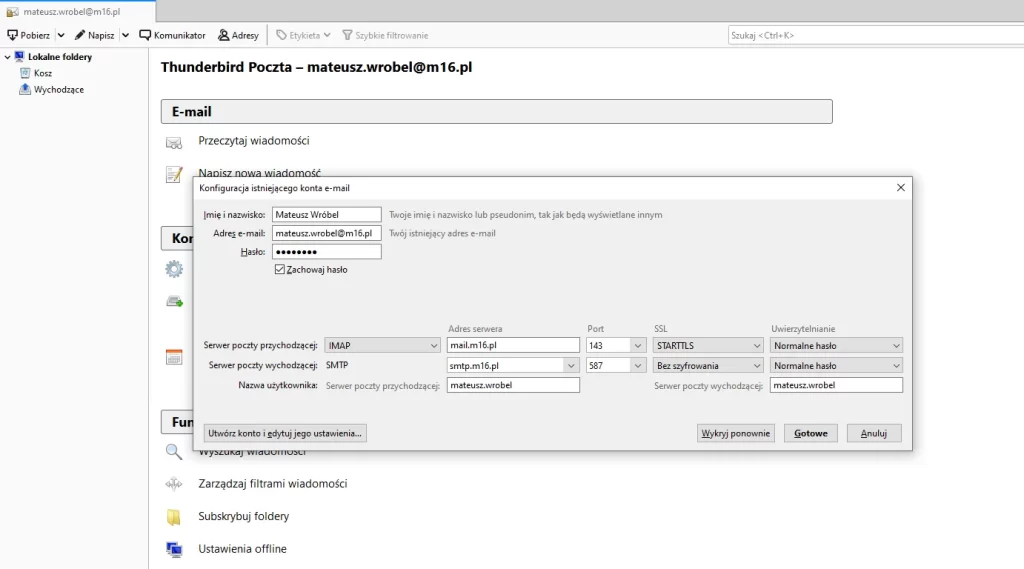Click Zarządzaj filtrami wiadomości link

272,484
